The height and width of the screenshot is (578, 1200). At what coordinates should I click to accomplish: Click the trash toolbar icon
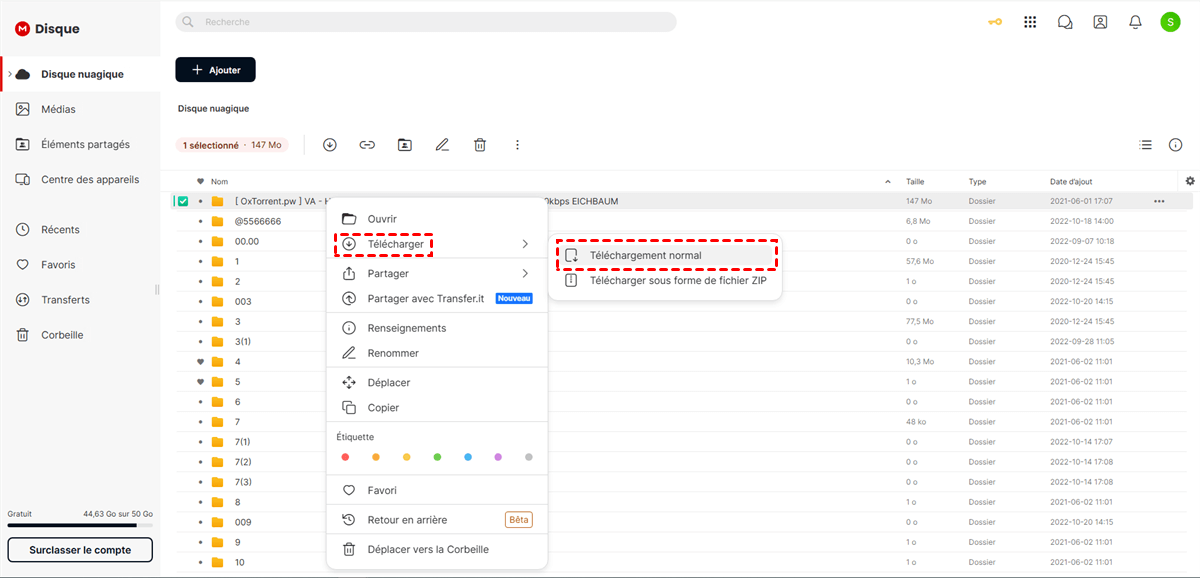point(480,145)
